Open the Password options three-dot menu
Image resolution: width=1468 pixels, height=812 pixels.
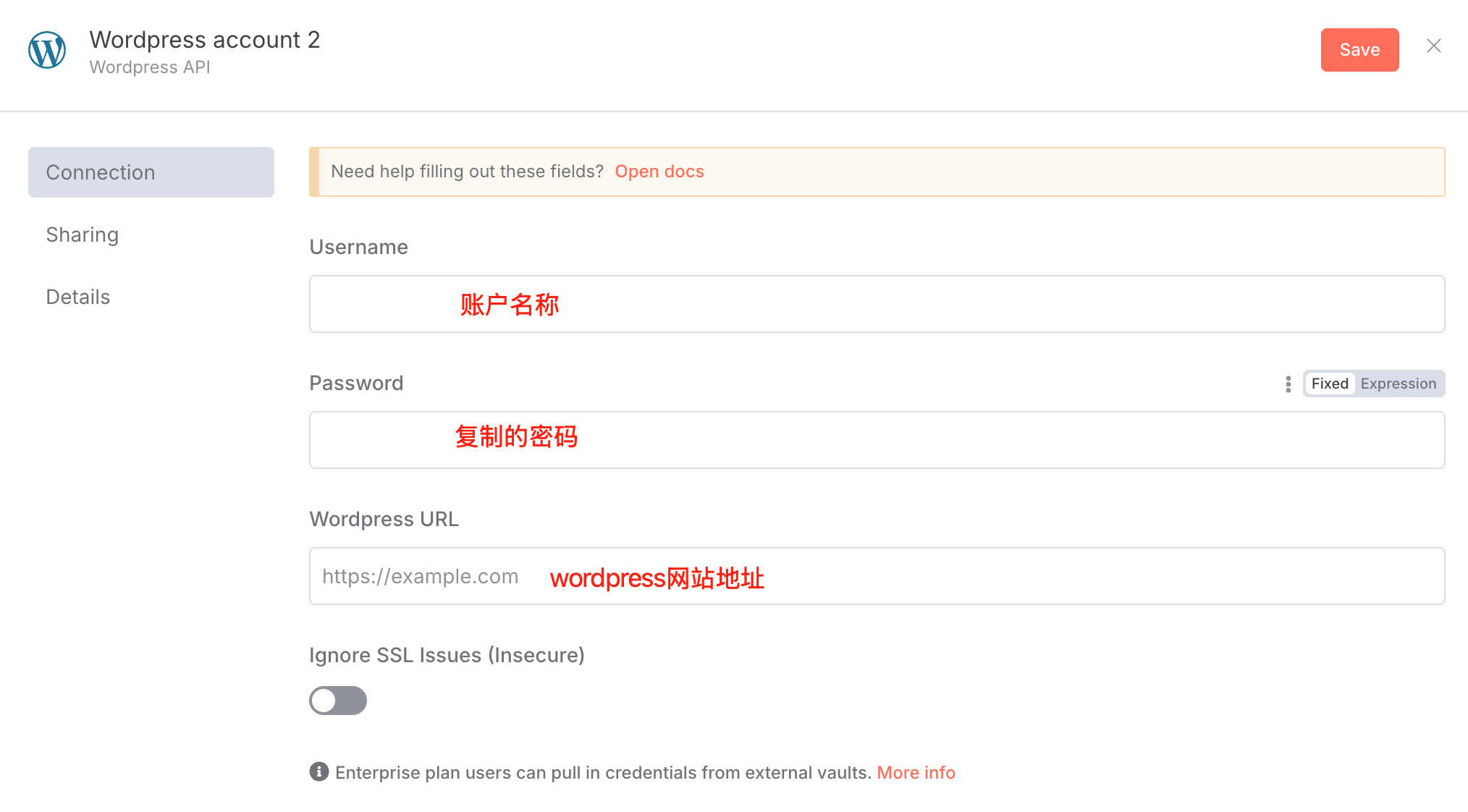(1288, 384)
